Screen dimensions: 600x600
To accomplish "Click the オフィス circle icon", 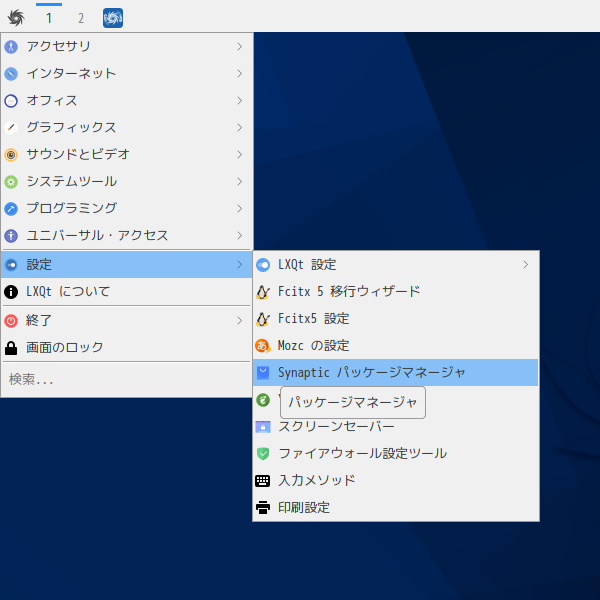I will click(11, 101).
